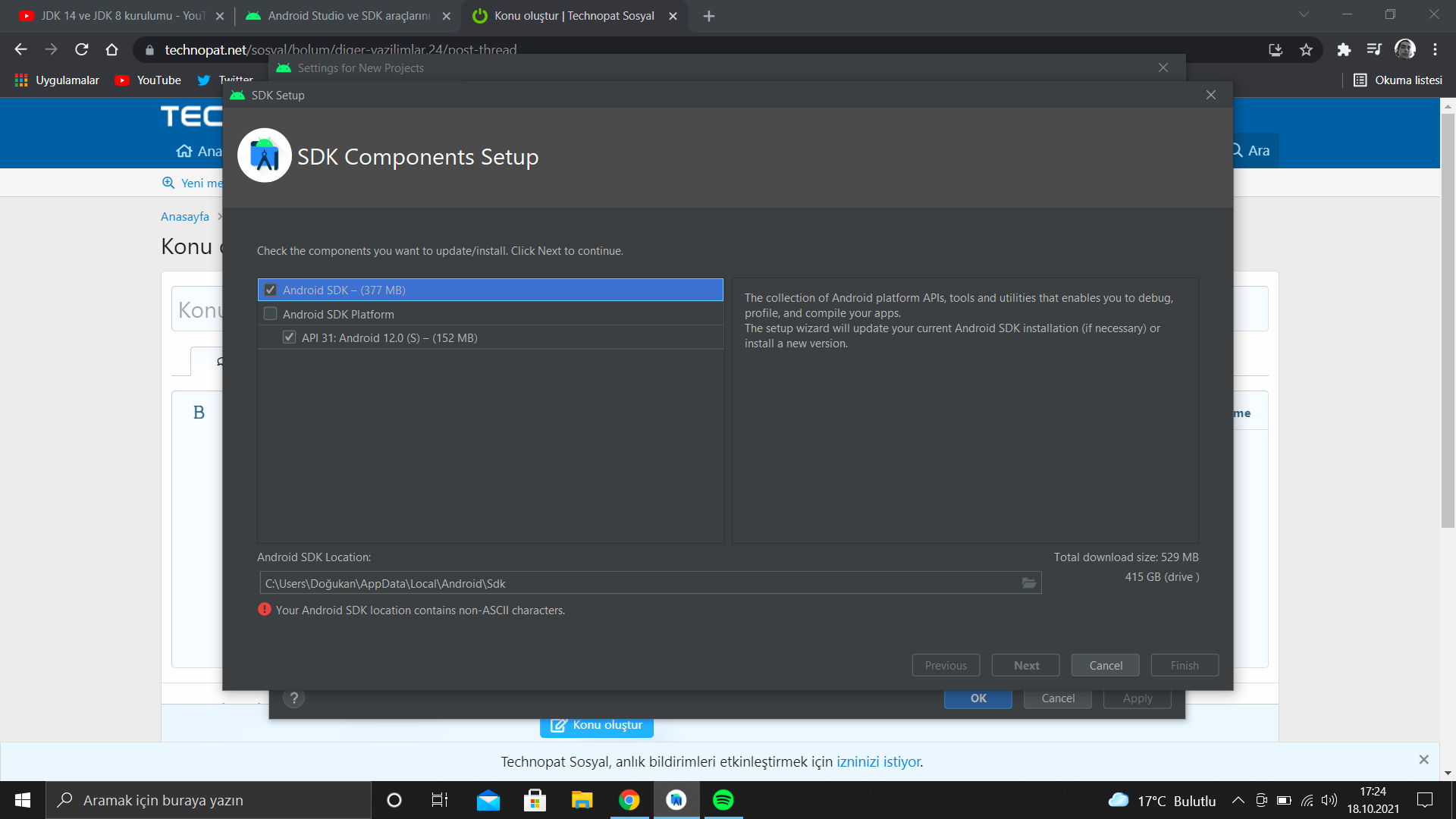Screen dimensions: 1456x819
Task: Click the Chrome extensions puzzle icon
Action: (1344, 50)
